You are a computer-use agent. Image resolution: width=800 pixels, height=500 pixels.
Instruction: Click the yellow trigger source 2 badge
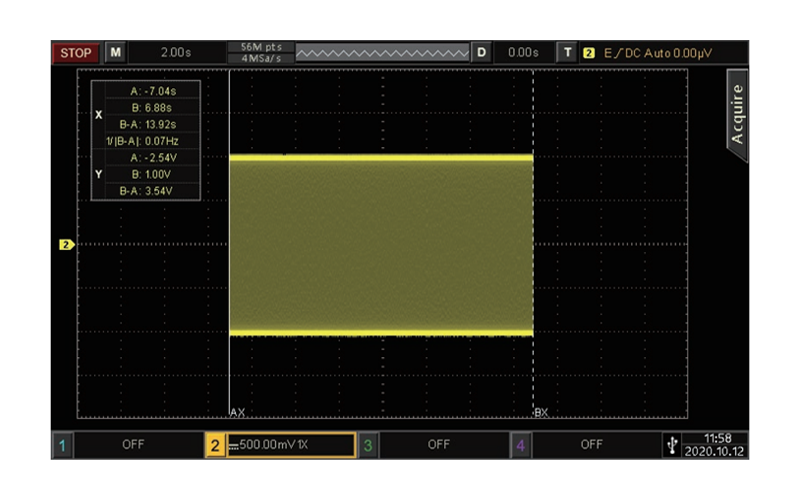[x=589, y=53]
